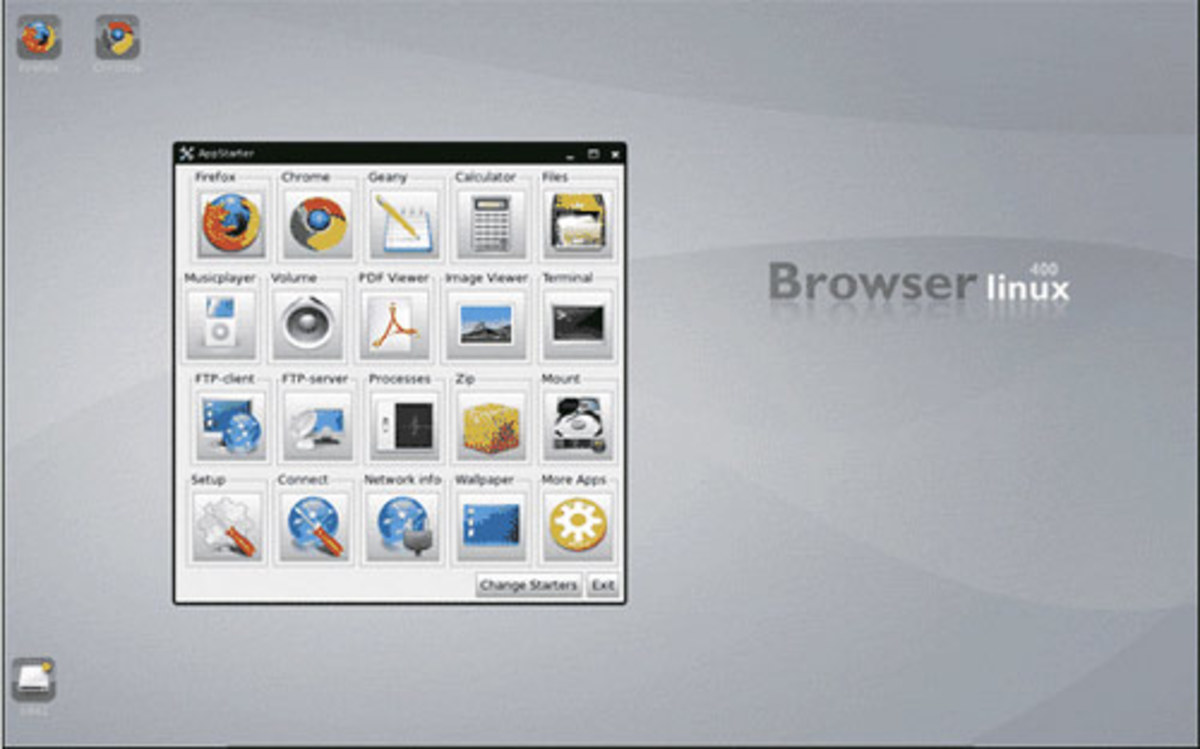The image size is (1200, 749).
Task: Change the desktop Wallpaper
Action: coord(489,525)
